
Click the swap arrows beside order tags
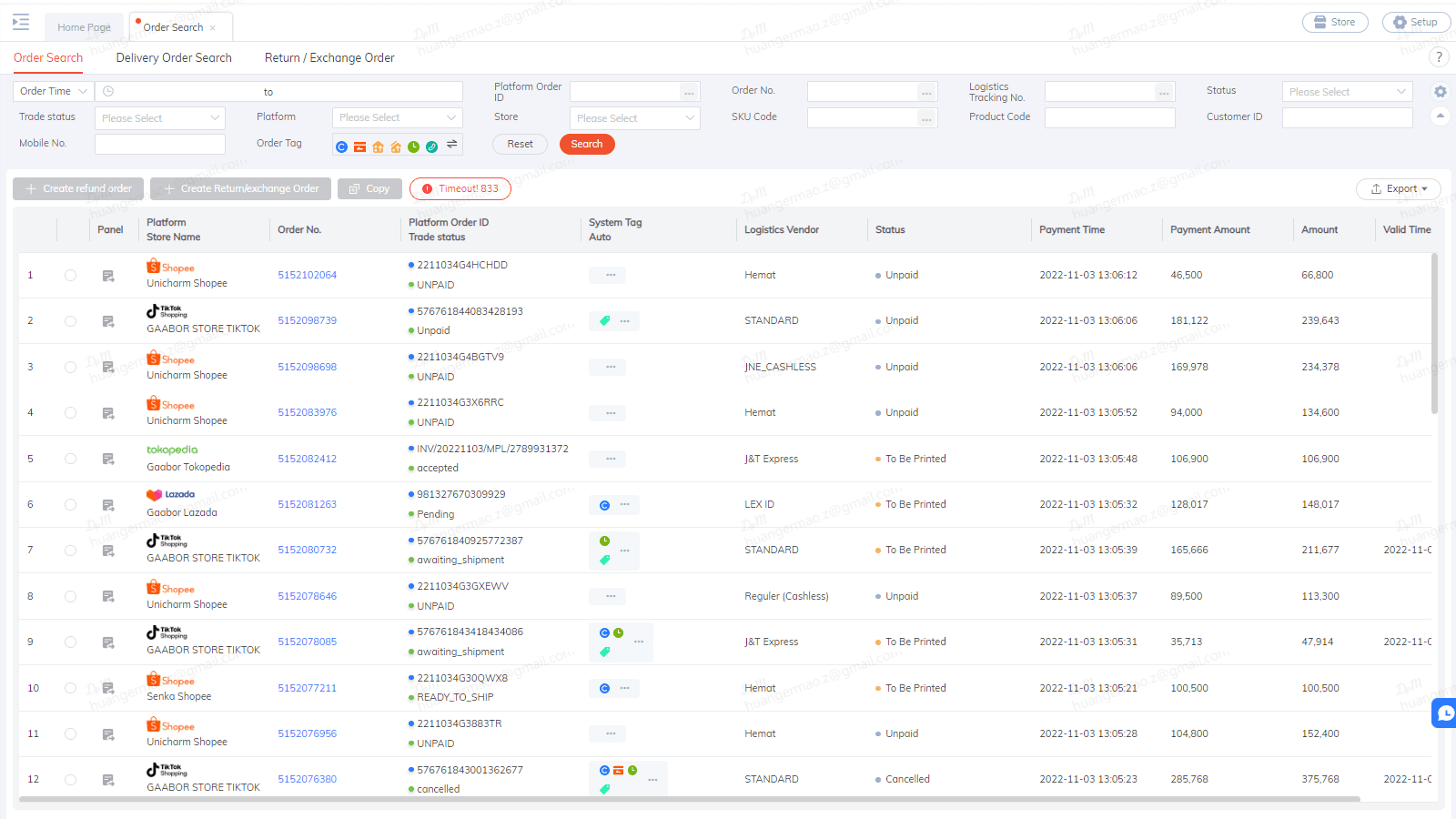pyautogui.click(x=452, y=146)
